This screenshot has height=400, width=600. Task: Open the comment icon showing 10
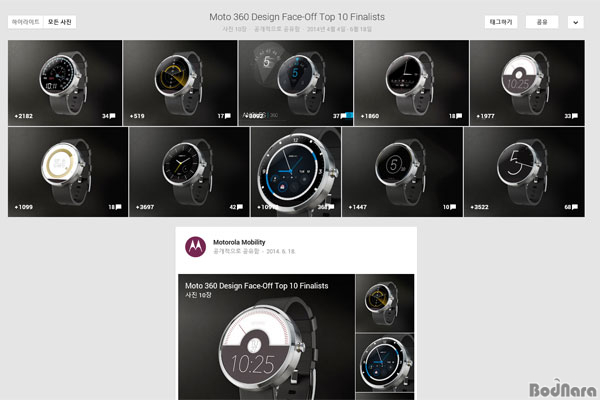coord(453,207)
